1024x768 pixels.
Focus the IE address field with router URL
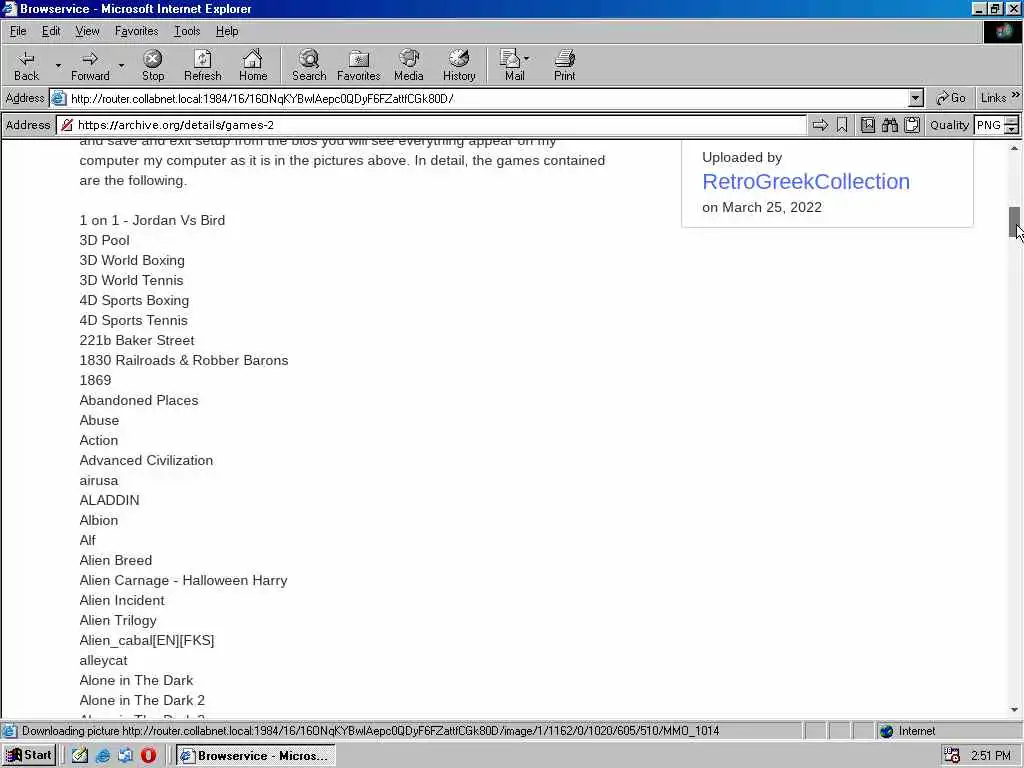pos(487,99)
